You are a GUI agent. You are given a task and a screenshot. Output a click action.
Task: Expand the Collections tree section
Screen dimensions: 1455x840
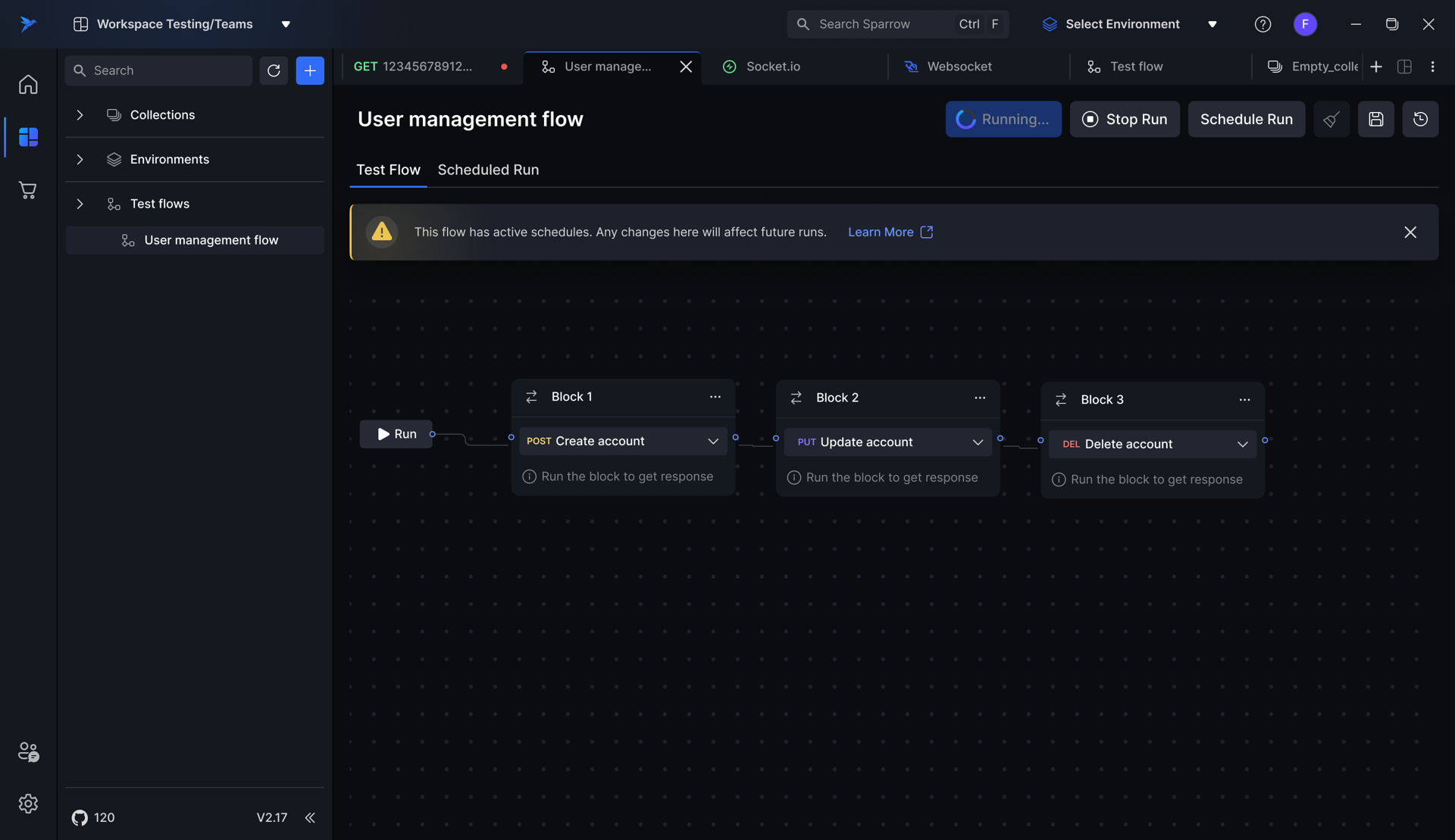tap(80, 115)
